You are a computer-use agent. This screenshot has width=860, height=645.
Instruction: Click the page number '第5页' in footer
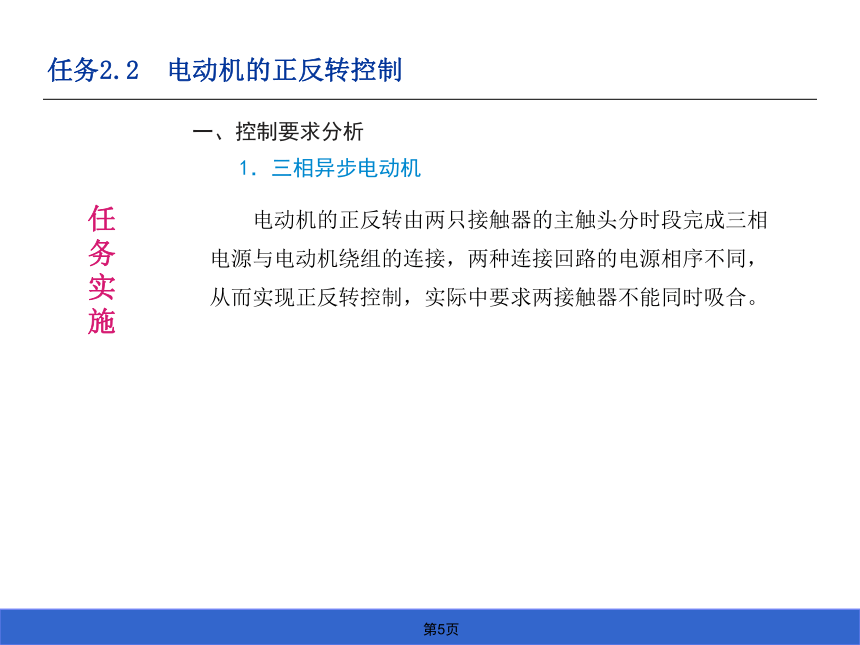pyautogui.click(x=440, y=629)
